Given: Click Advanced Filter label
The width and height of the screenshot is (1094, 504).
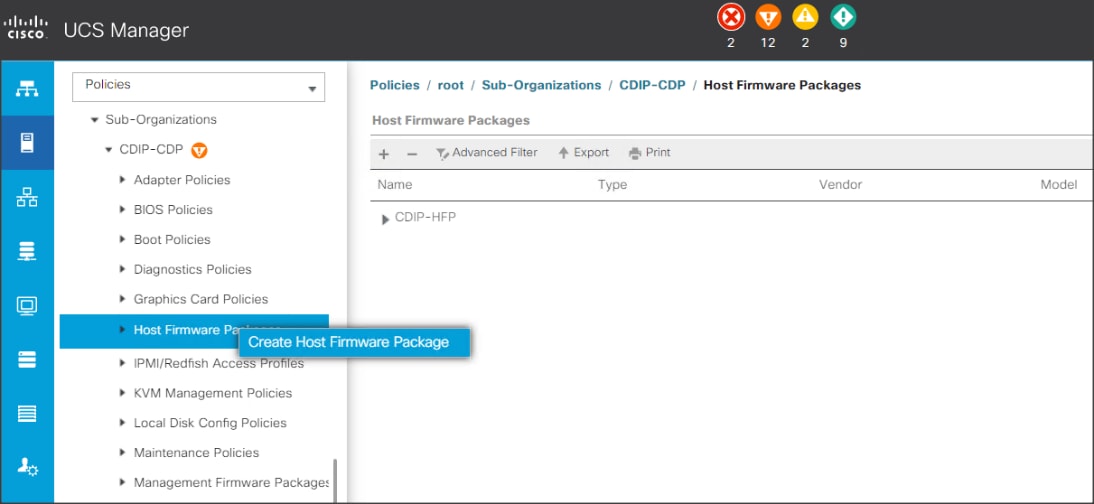Looking at the screenshot, I should coord(495,152).
